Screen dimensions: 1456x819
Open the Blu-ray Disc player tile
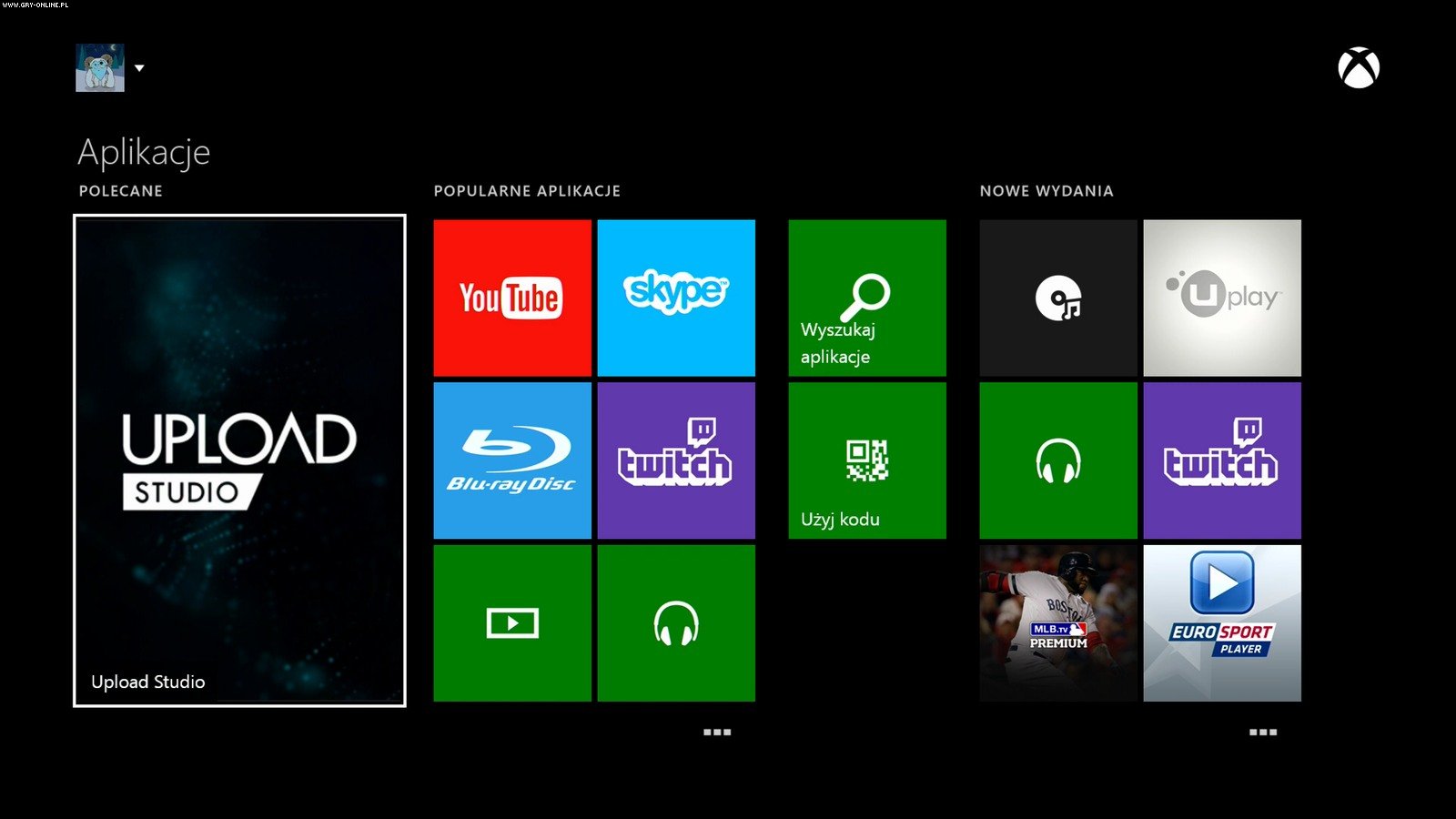click(x=512, y=460)
